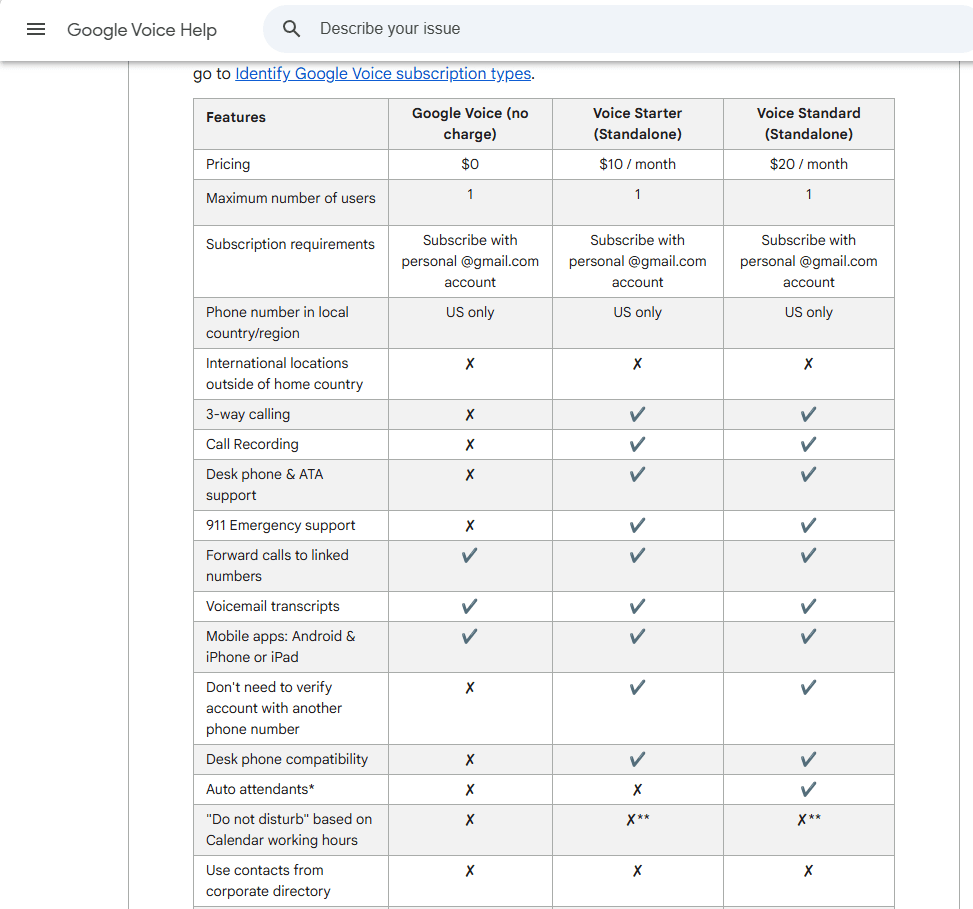Click the X** mark under Voice Starter
Image resolution: width=973 pixels, height=909 pixels.
637,820
